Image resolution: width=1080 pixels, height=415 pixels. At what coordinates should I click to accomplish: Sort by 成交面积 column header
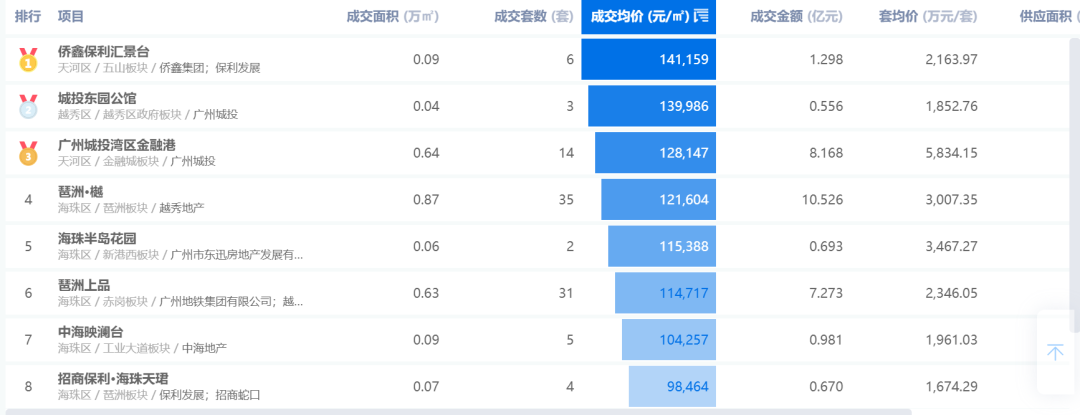(x=393, y=17)
